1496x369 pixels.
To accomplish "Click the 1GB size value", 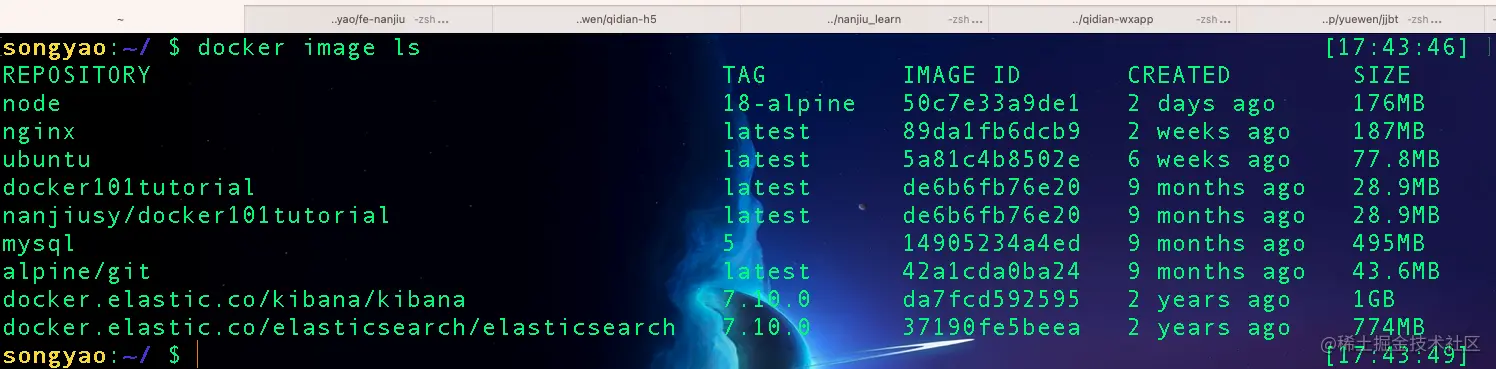I will 1374,299.
